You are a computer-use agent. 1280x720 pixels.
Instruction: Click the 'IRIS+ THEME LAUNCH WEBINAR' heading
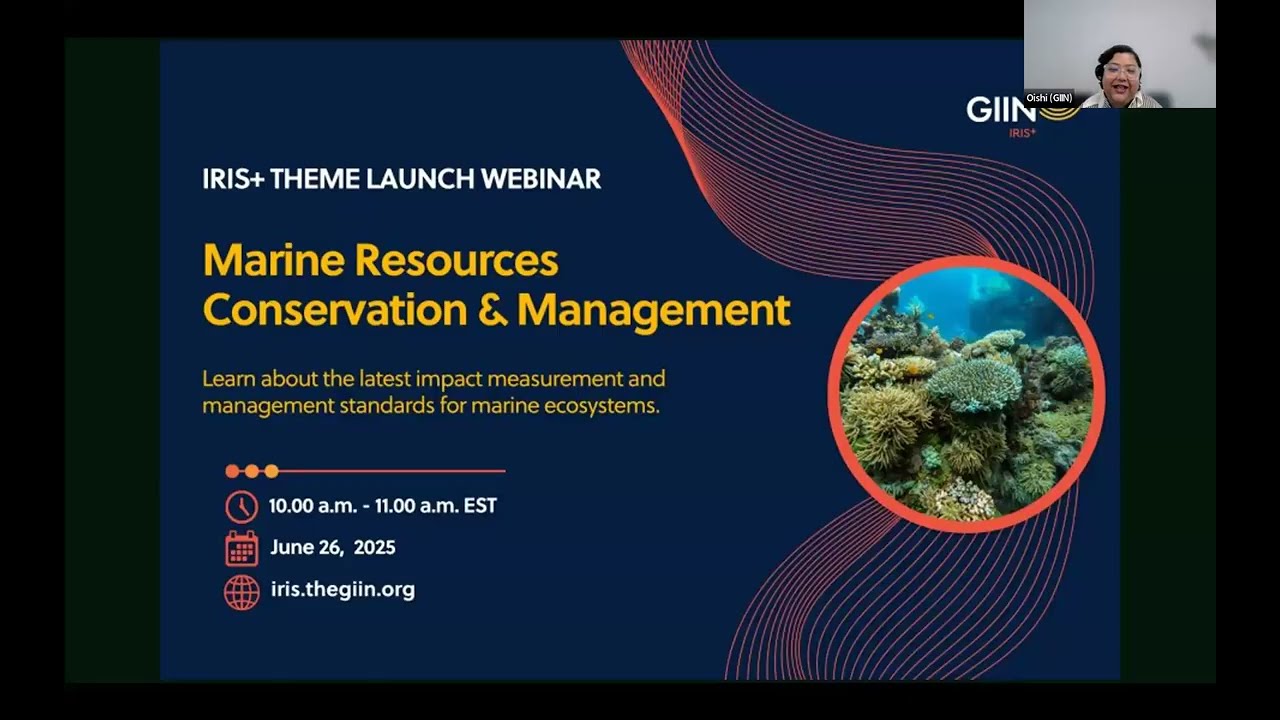[x=401, y=179]
